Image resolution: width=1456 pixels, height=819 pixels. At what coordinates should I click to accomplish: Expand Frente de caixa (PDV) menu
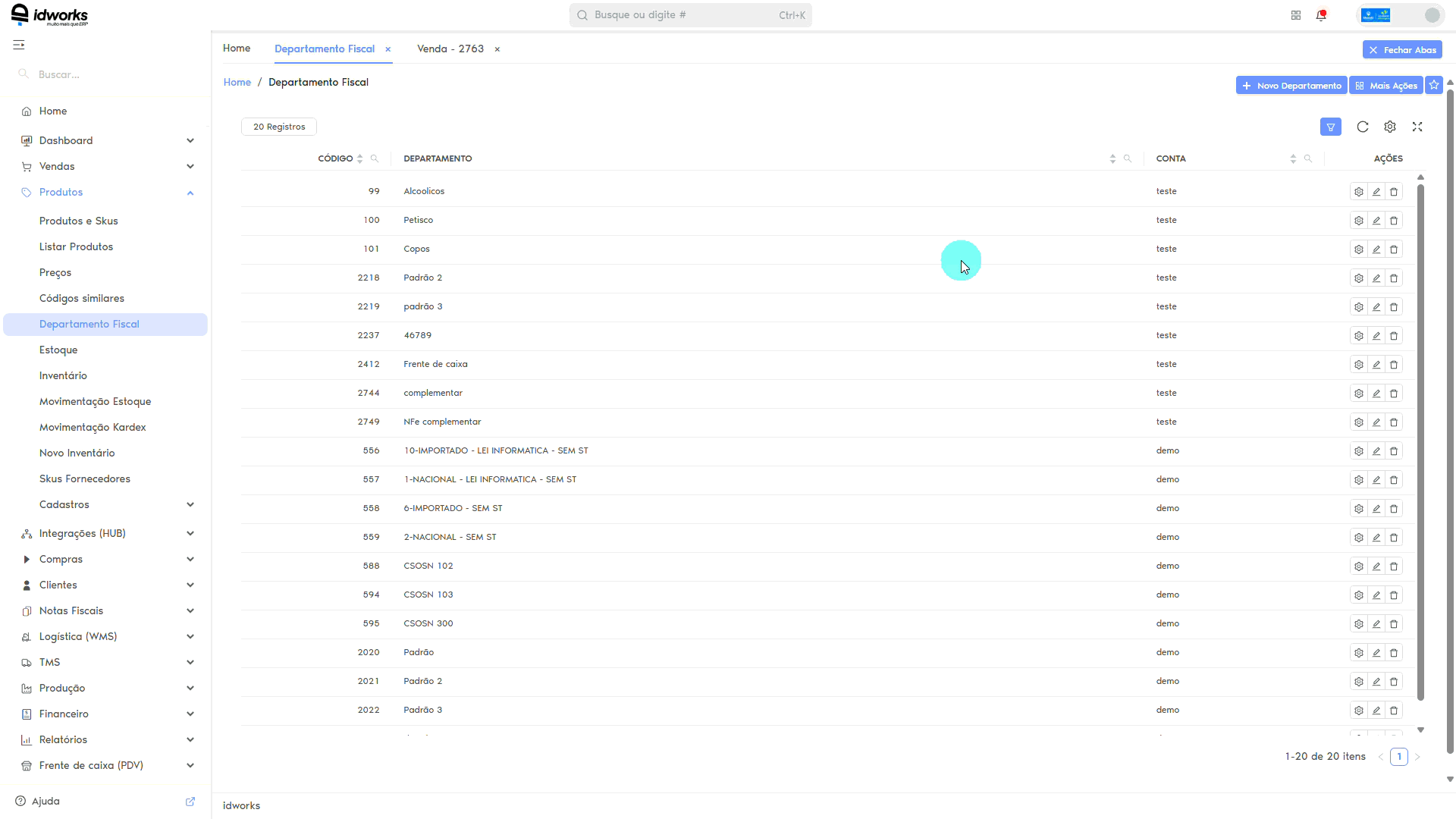point(107,766)
